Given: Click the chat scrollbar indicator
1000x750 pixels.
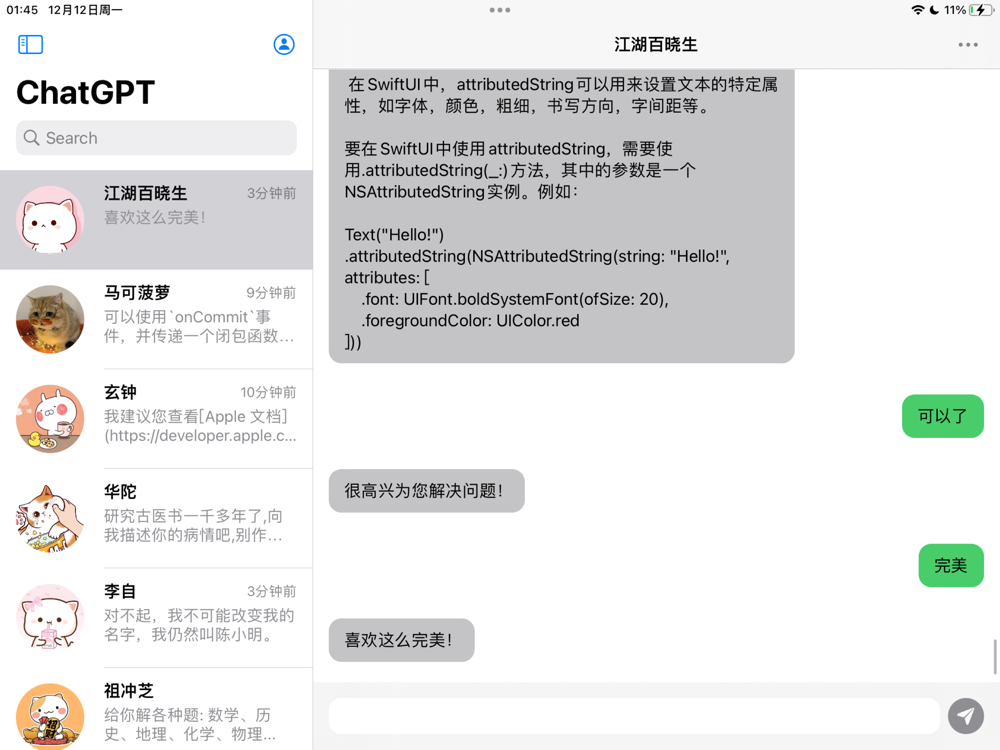Looking at the screenshot, I should 995,656.
